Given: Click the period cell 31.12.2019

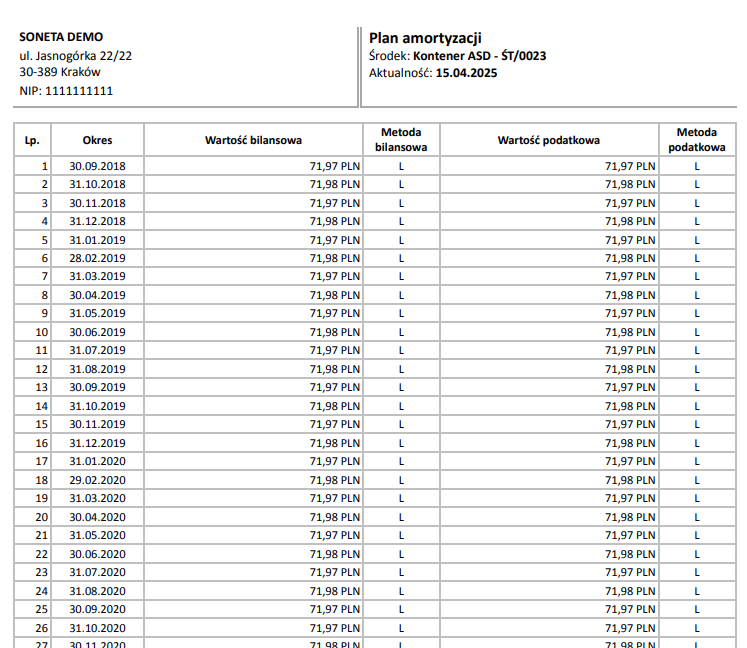Looking at the screenshot, I should point(98,443).
